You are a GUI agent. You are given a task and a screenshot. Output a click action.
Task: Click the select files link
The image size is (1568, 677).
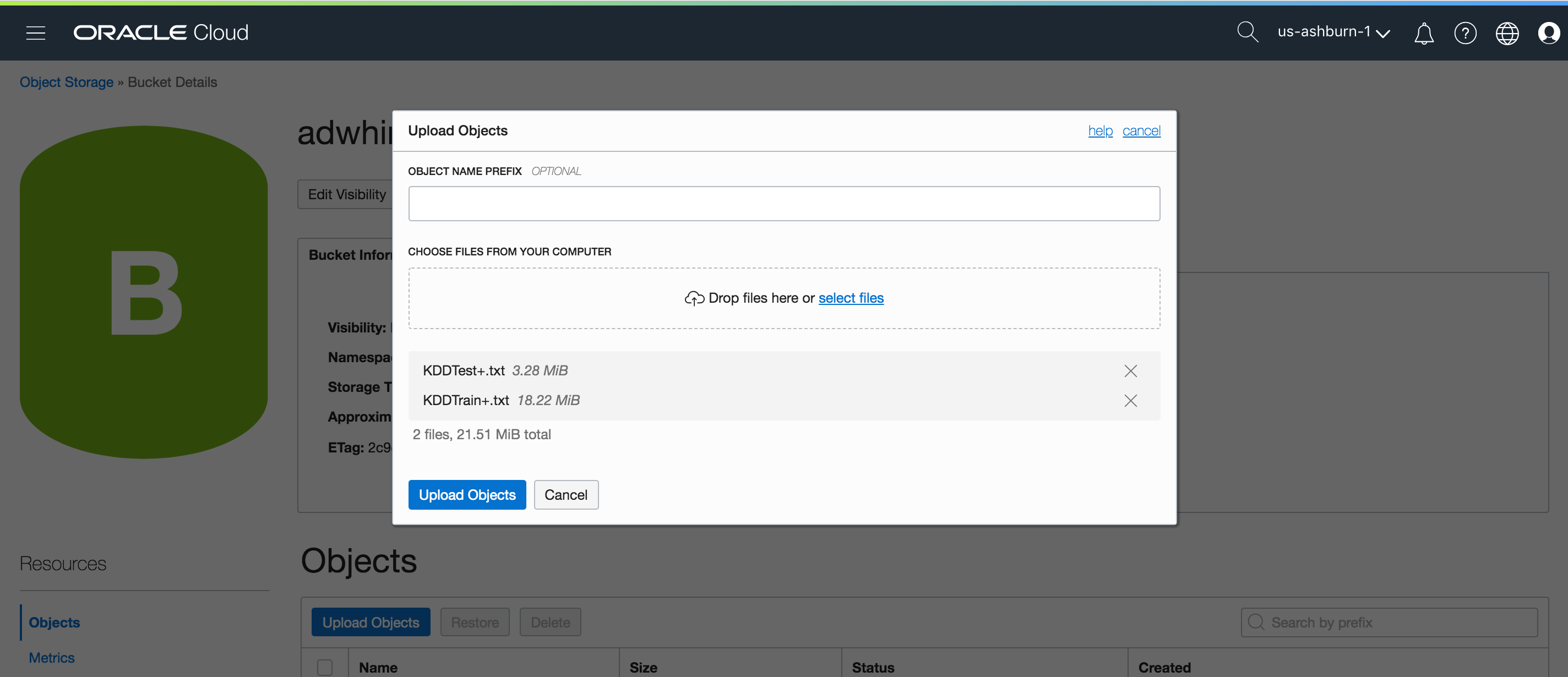click(x=851, y=298)
